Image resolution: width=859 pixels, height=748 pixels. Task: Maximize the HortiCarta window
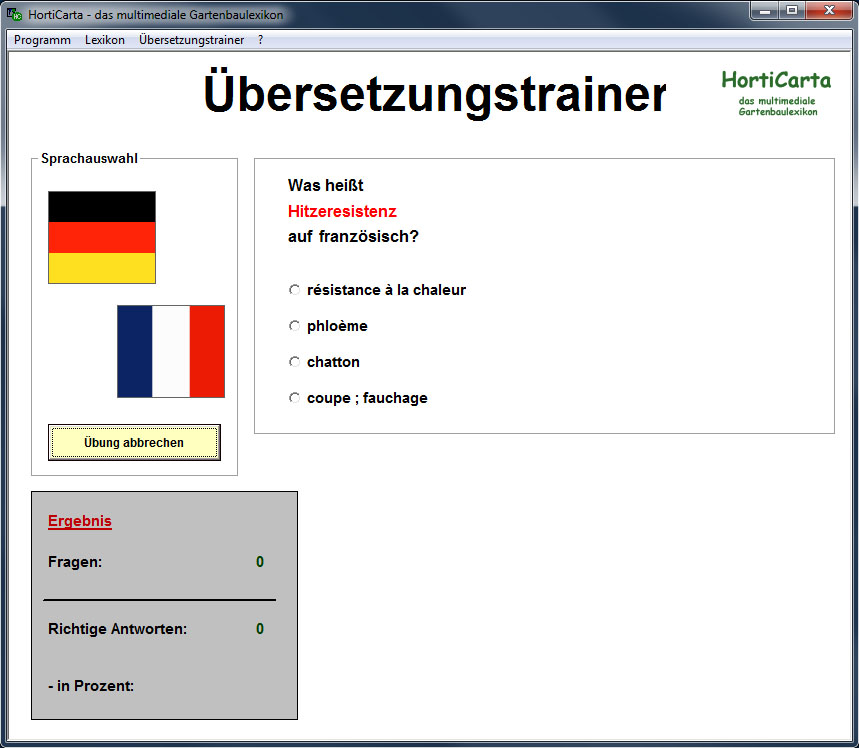pos(793,11)
